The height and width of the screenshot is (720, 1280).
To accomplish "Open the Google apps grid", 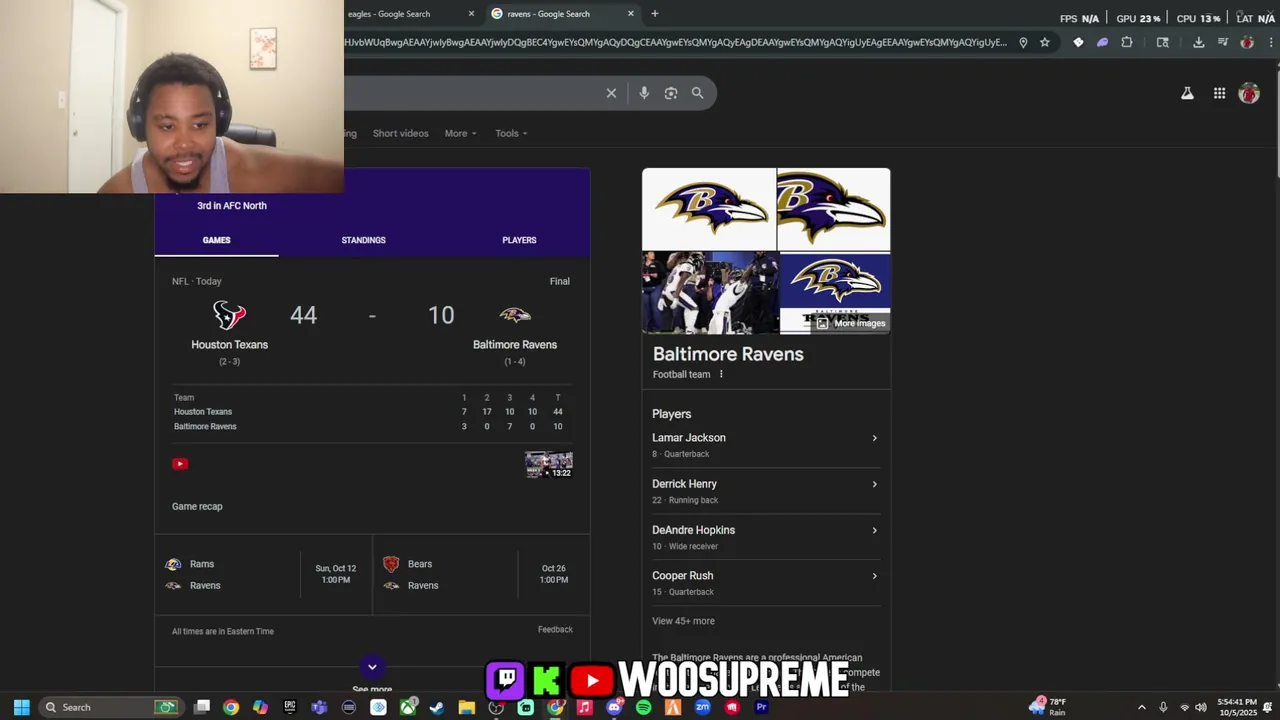I will (1219, 93).
